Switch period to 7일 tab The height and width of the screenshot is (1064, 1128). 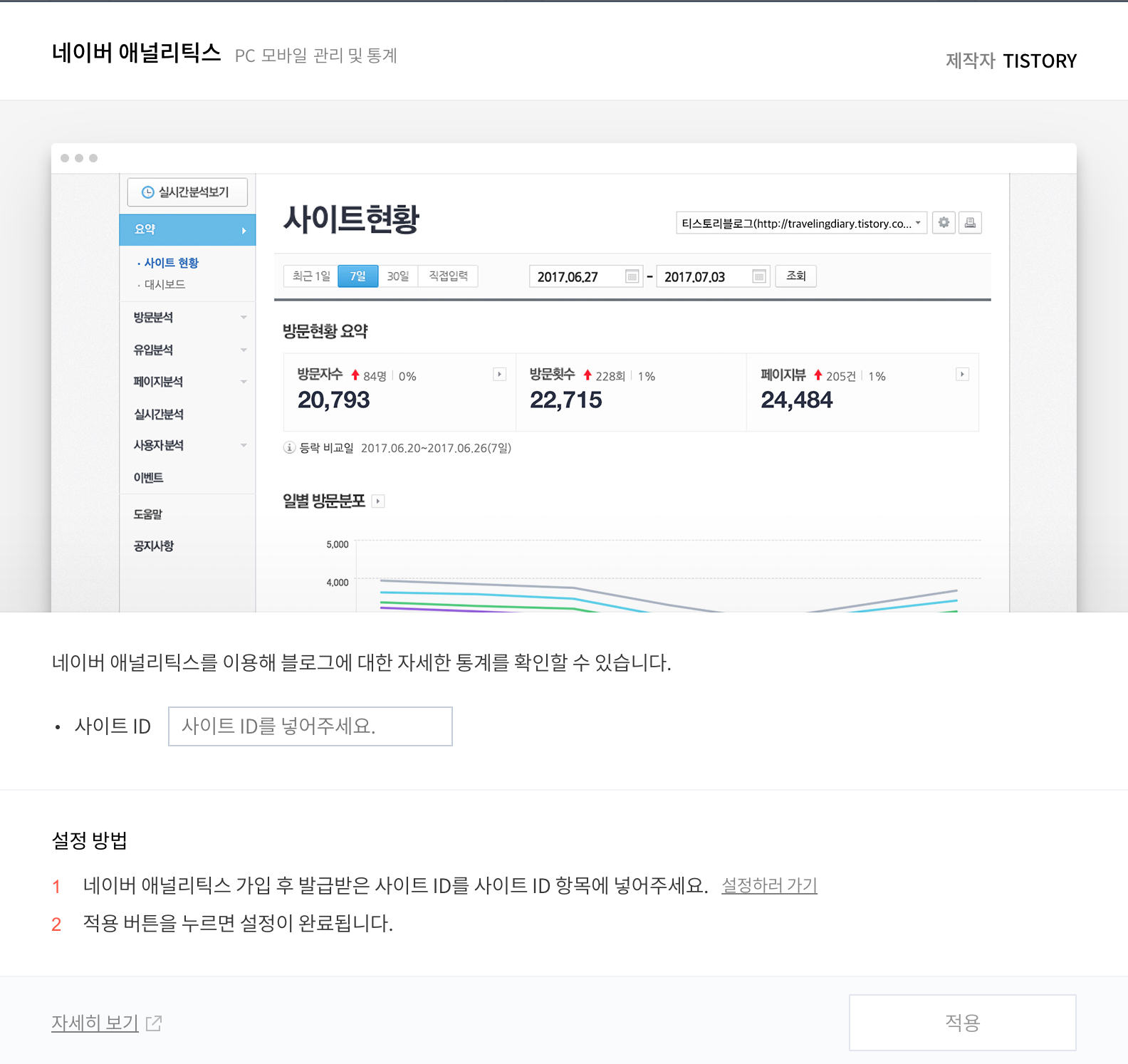[x=358, y=276]
